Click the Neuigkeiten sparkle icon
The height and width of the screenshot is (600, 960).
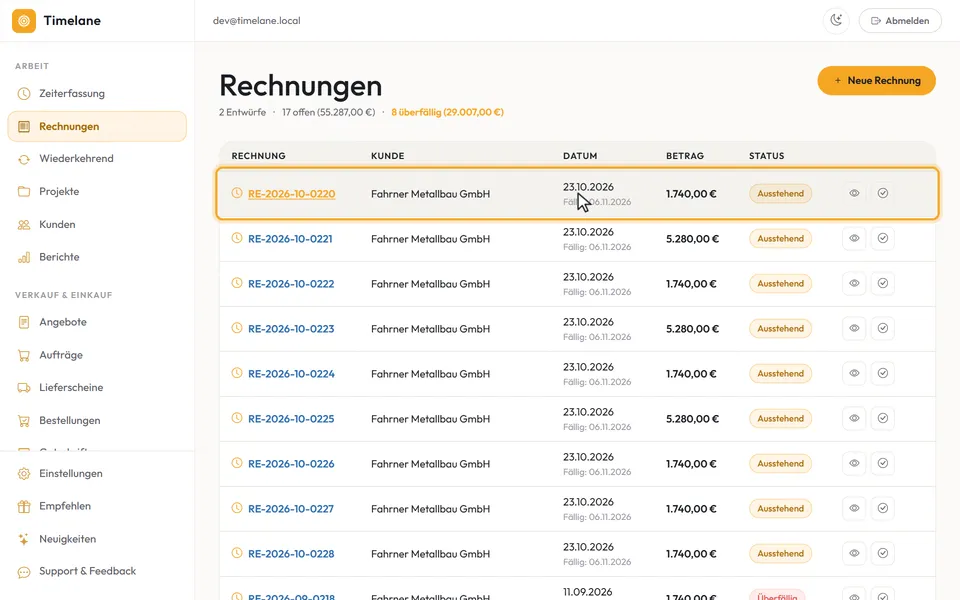coord(24,539)
